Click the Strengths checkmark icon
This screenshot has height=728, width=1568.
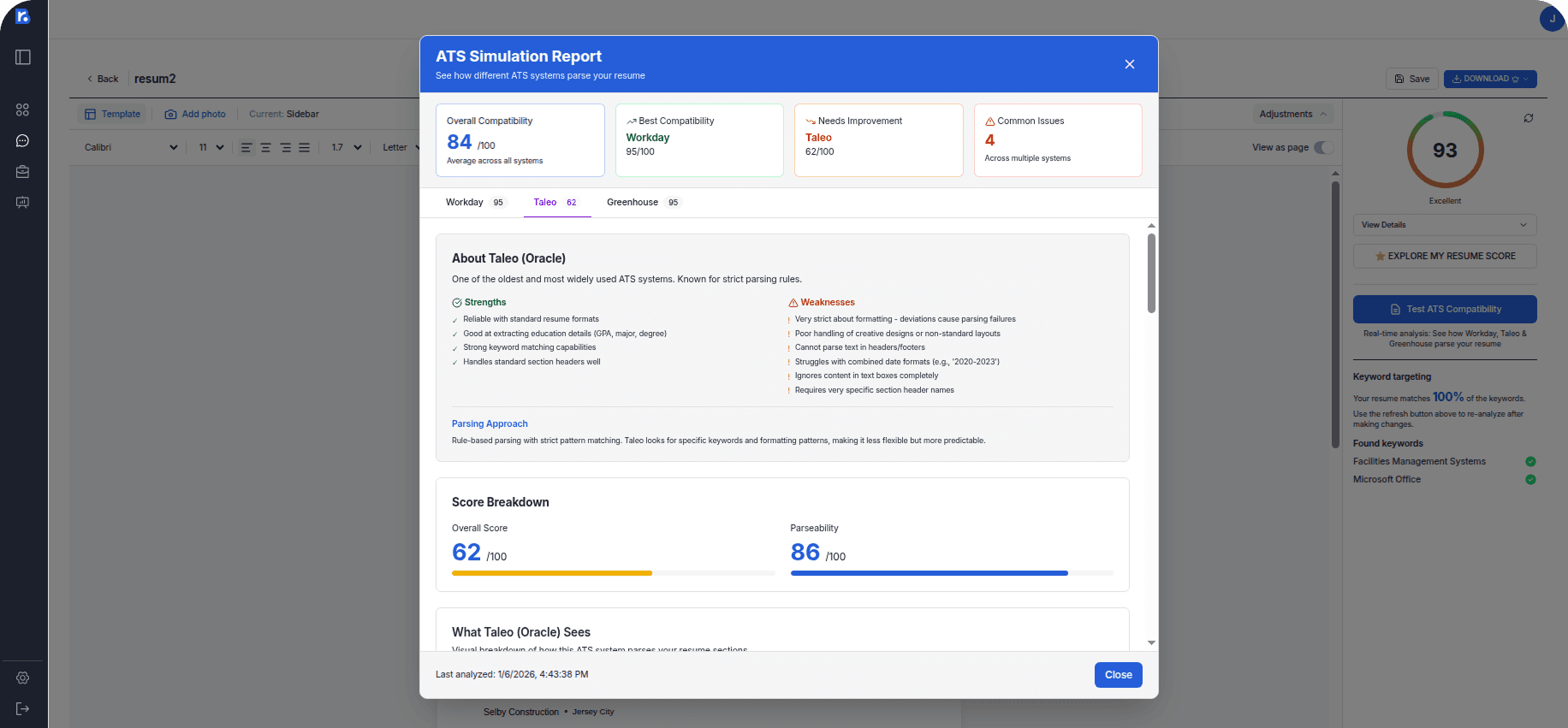[457, 303]
